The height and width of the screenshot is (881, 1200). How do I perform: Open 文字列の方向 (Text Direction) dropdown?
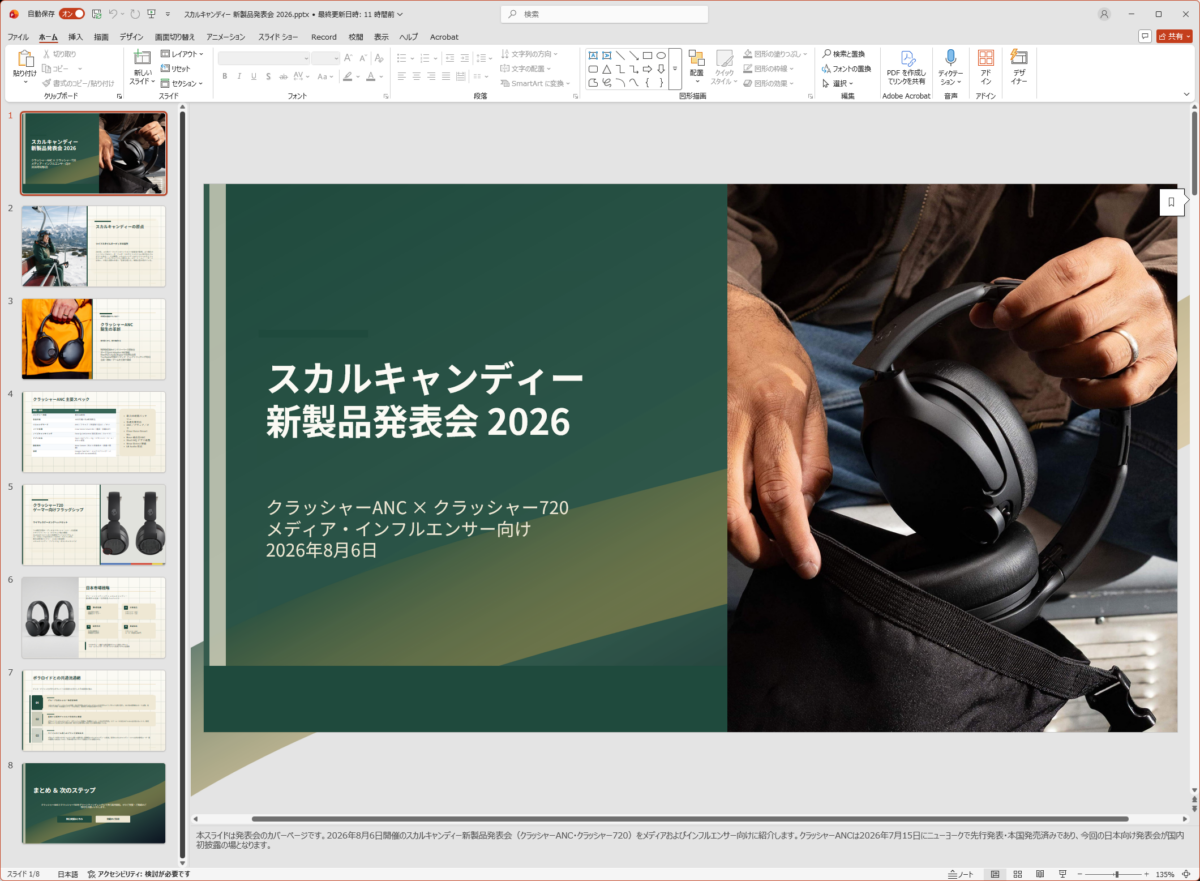(x=529, y=54)
